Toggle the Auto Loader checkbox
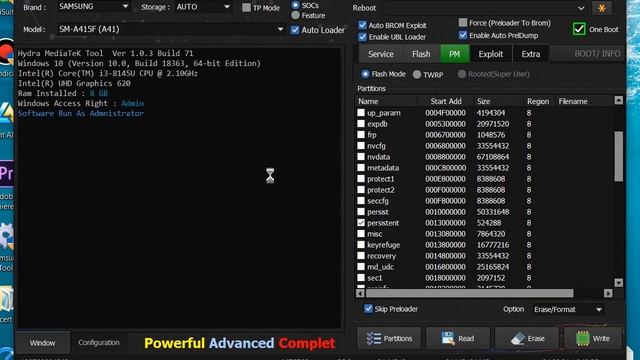This screenshot has width=640, height=360. tap(295, 30)
